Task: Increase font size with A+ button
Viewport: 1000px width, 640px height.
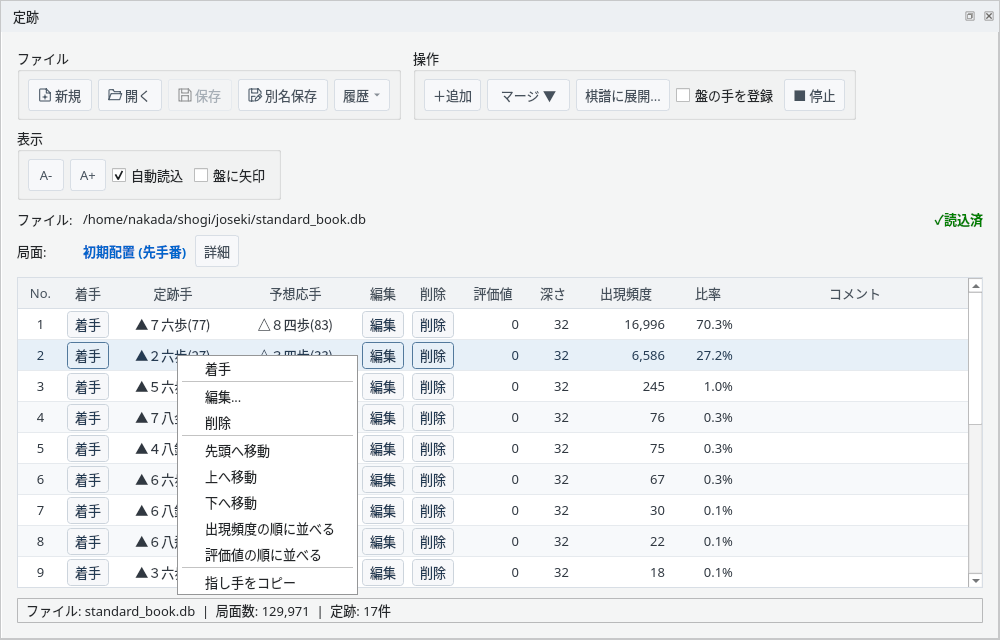Action: (x=87, y=175)
